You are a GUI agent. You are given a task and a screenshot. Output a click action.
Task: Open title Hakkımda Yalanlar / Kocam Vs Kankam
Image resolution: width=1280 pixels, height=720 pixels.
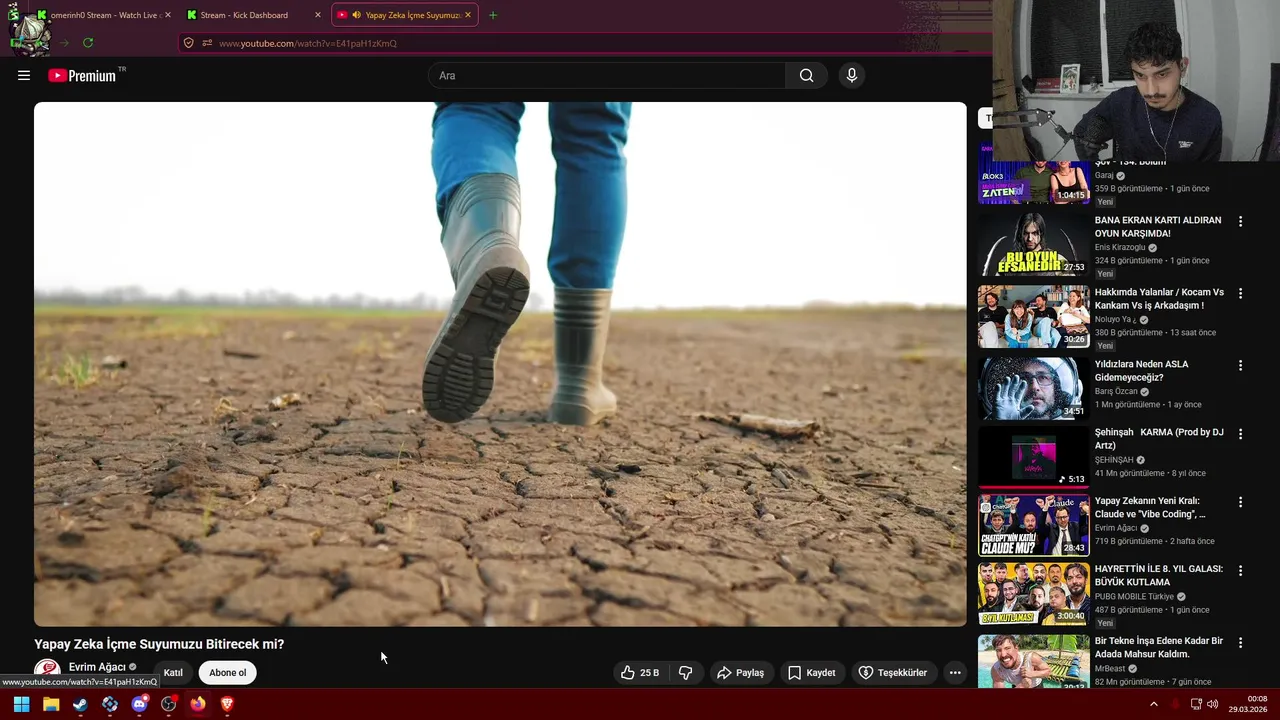[x=1159, y=298]
